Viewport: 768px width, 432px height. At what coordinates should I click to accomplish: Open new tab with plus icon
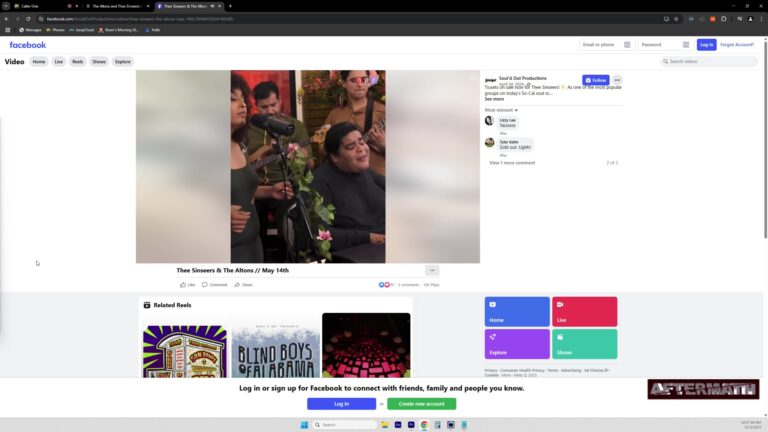(x=230, y=6)
